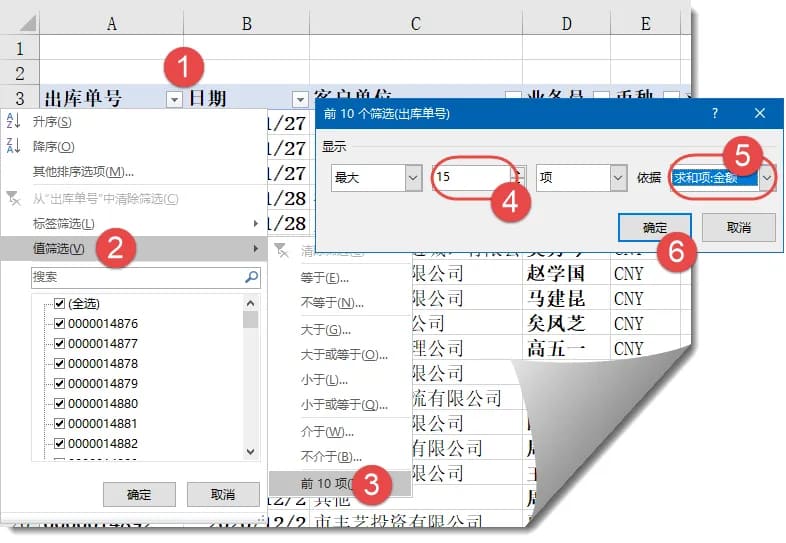Toggle the (全选) select all checkbox
Viewport: 786px width, 543px height.
coord(59,304)
